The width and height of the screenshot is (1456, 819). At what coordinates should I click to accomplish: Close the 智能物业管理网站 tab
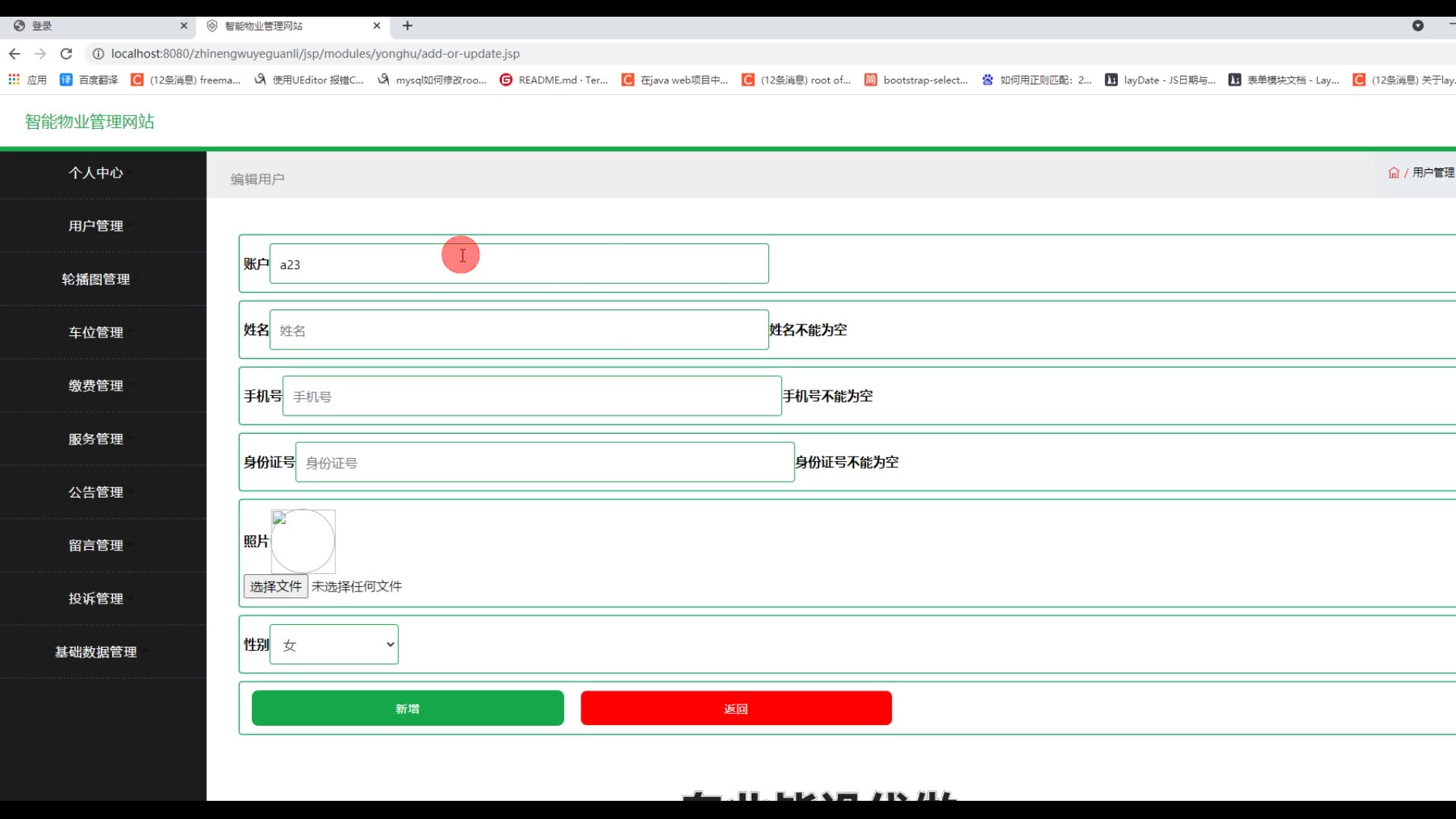[377, 26]
